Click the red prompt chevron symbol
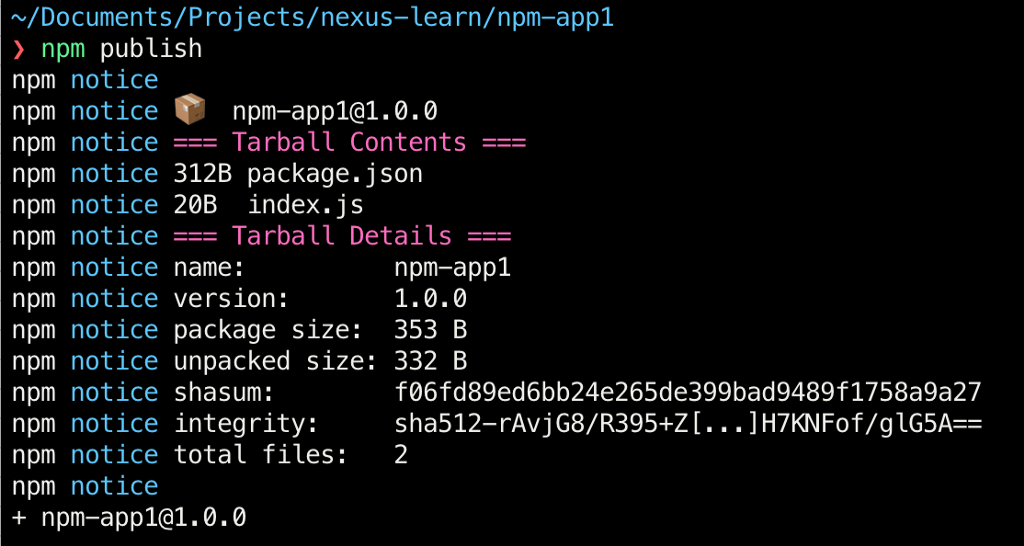Viewport: 1024px width, 546px height. click(18, 49)
